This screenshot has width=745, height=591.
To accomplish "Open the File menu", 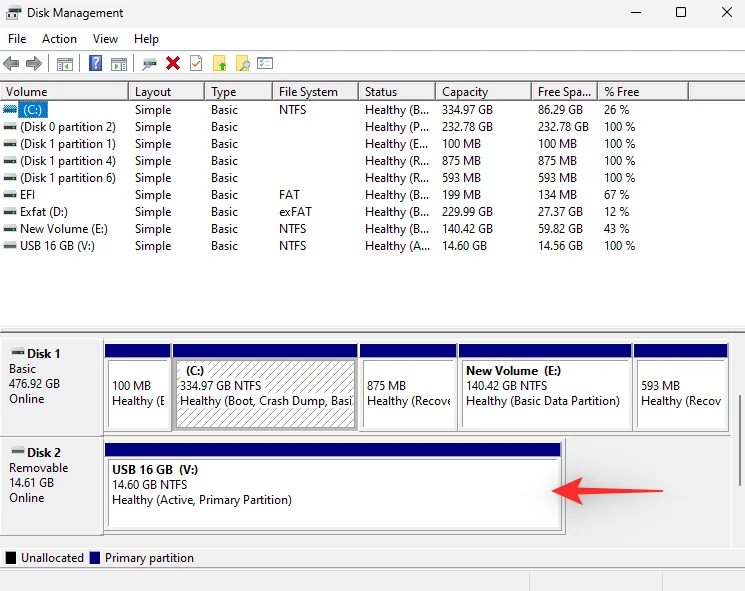I will click(17, 39).
